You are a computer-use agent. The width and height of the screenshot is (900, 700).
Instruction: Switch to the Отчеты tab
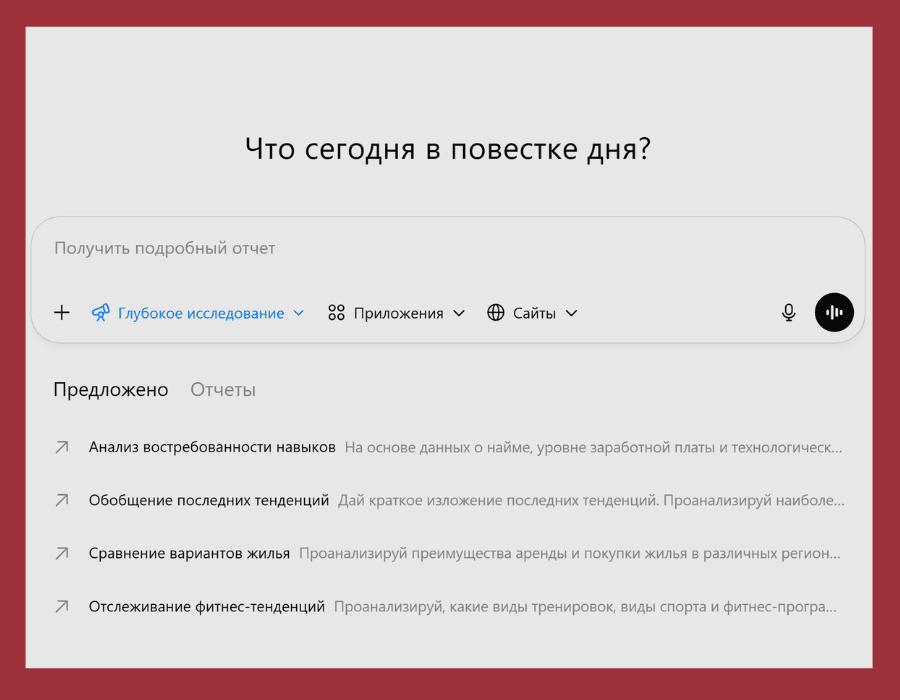point(222,389)
